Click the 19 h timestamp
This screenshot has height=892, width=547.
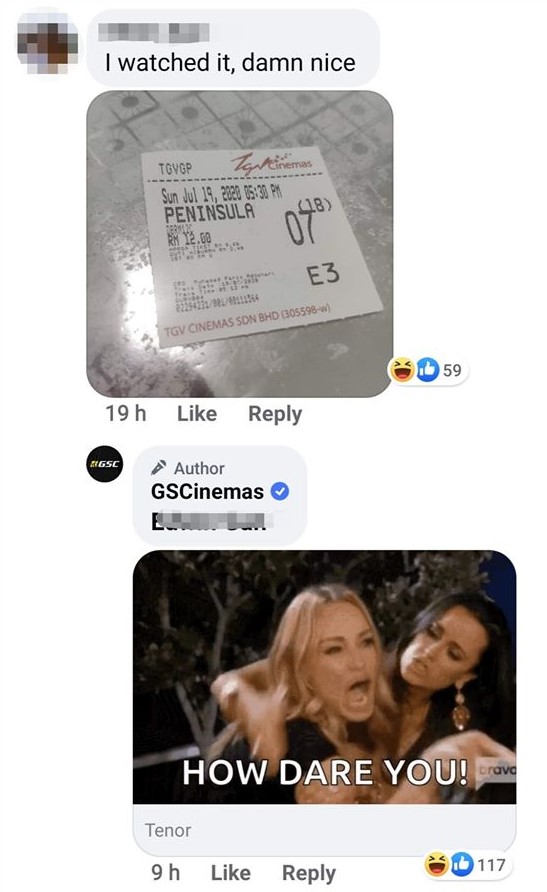[x=126, y=413]
